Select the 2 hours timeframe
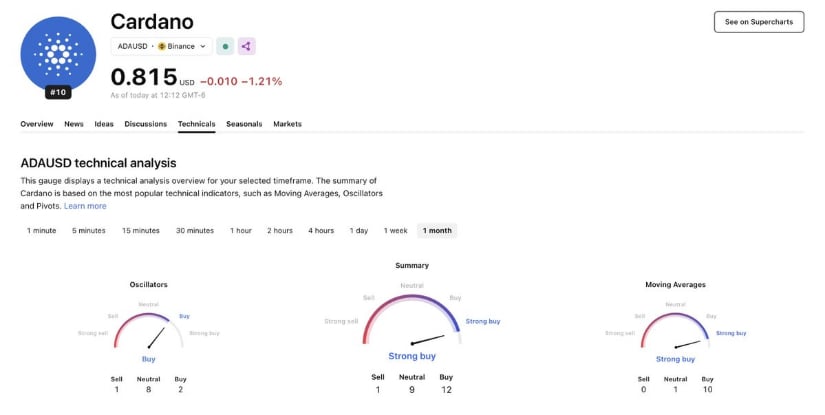The height and width of the screenshot is (415, 825). coord(280,230)
